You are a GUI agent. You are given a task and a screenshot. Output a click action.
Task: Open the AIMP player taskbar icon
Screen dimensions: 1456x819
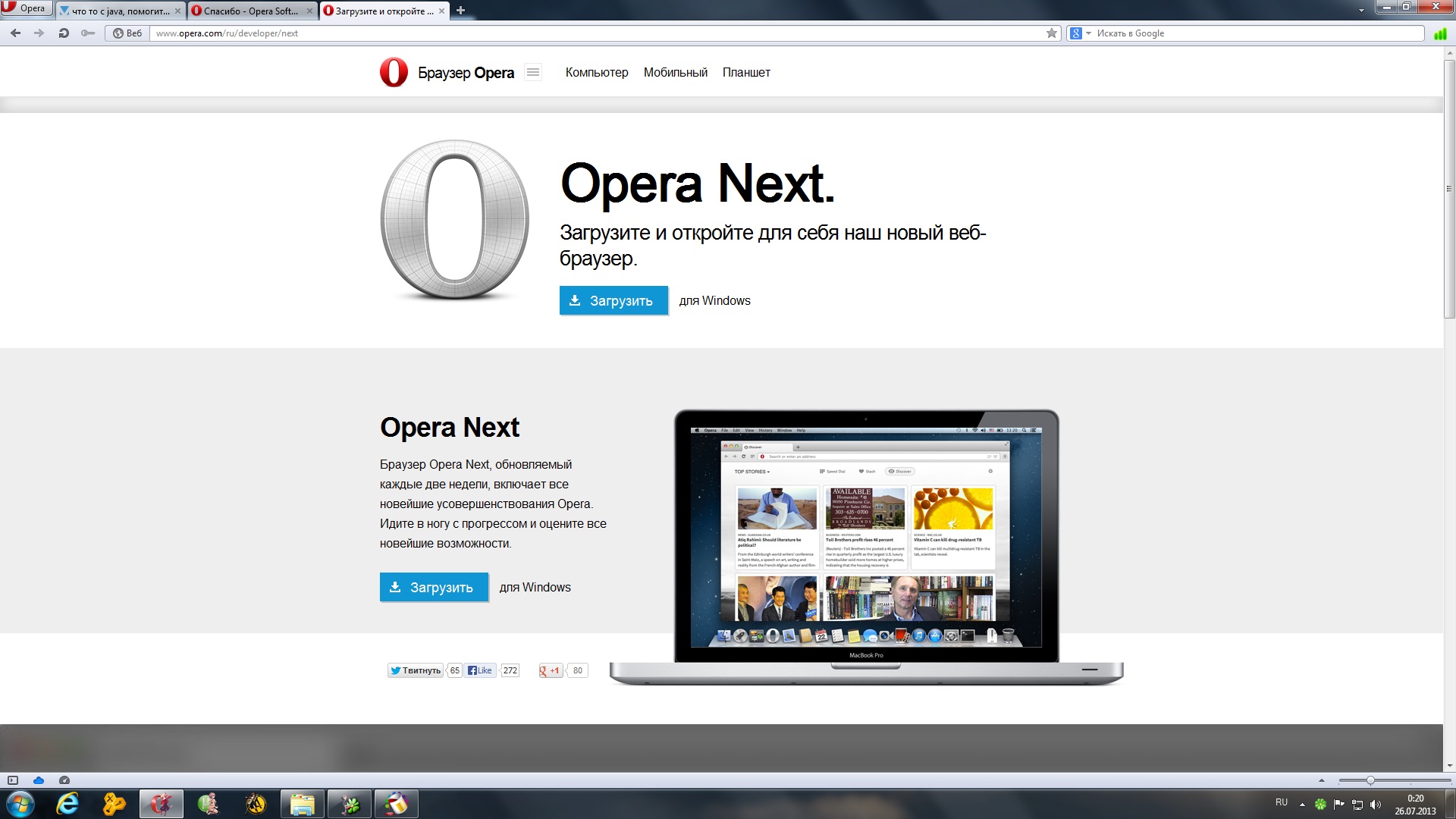(x=256, y=804)
